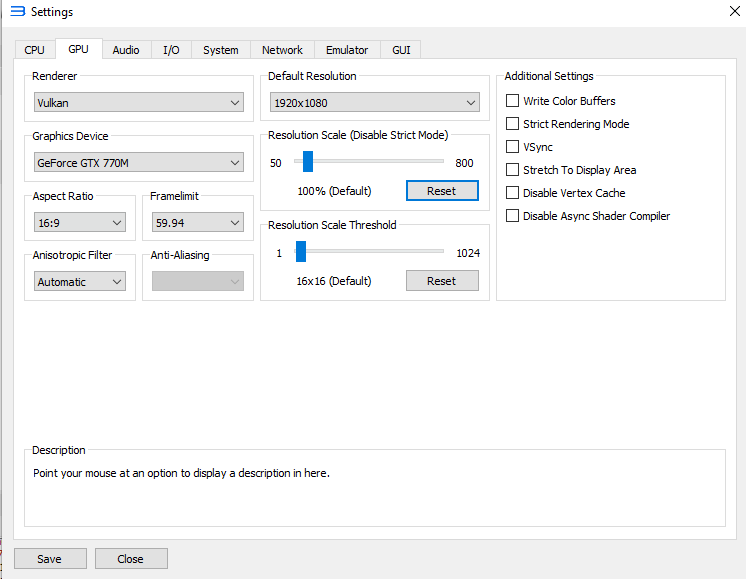
Task: Switch to the Emulator tab
Action: pos(347,50)
